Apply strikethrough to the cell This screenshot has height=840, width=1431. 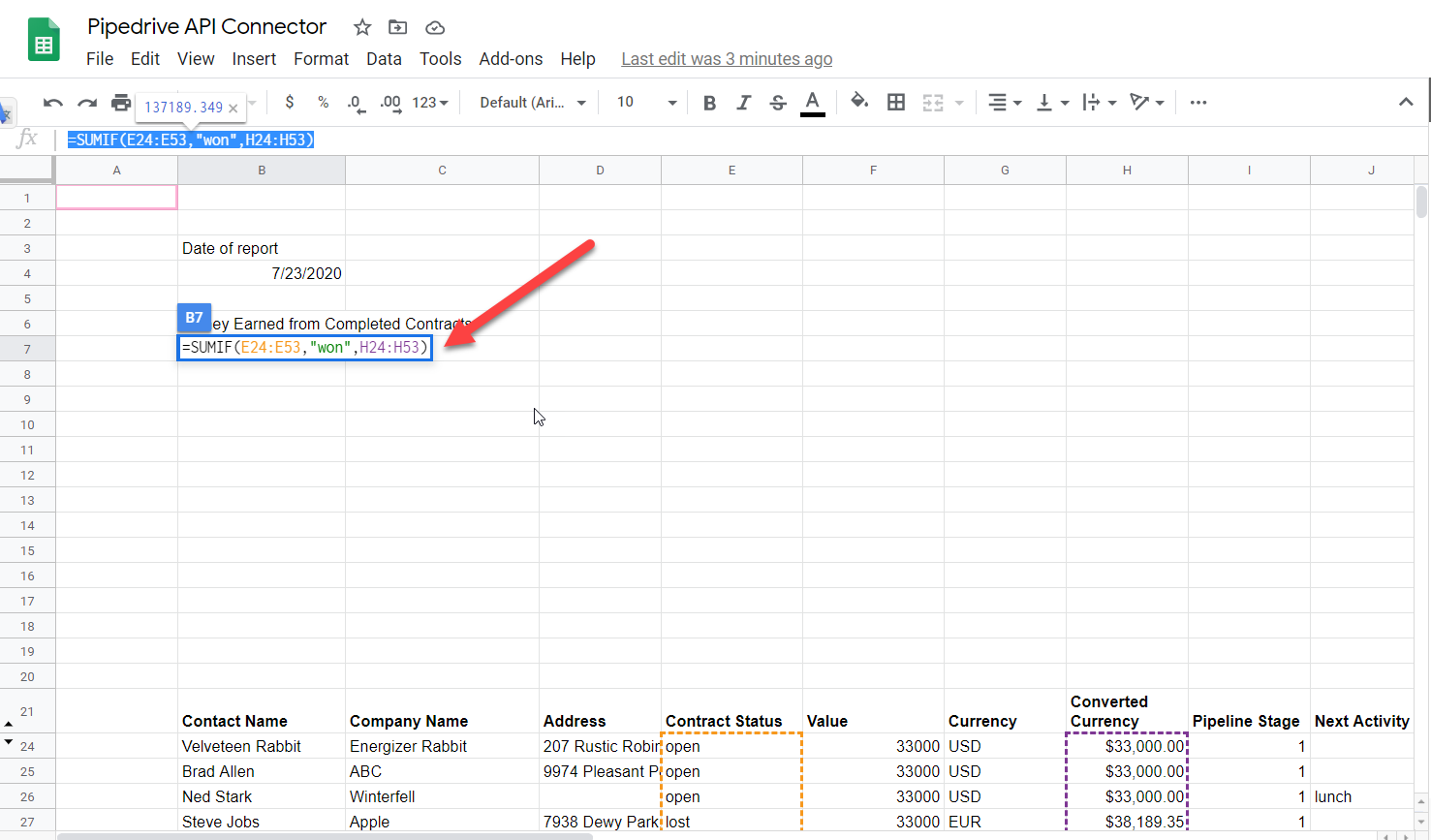(x=778, y=102)
